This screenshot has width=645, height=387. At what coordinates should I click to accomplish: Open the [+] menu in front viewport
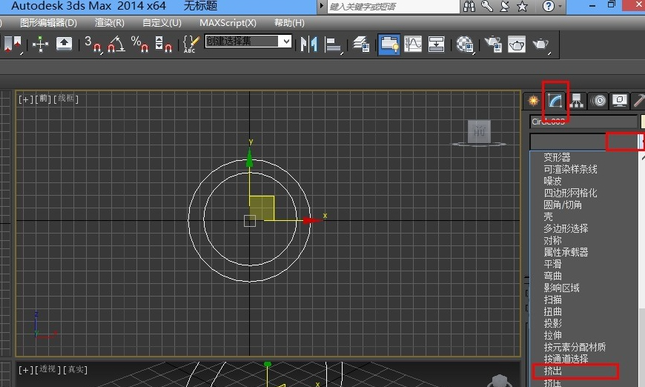coord(26,99)
